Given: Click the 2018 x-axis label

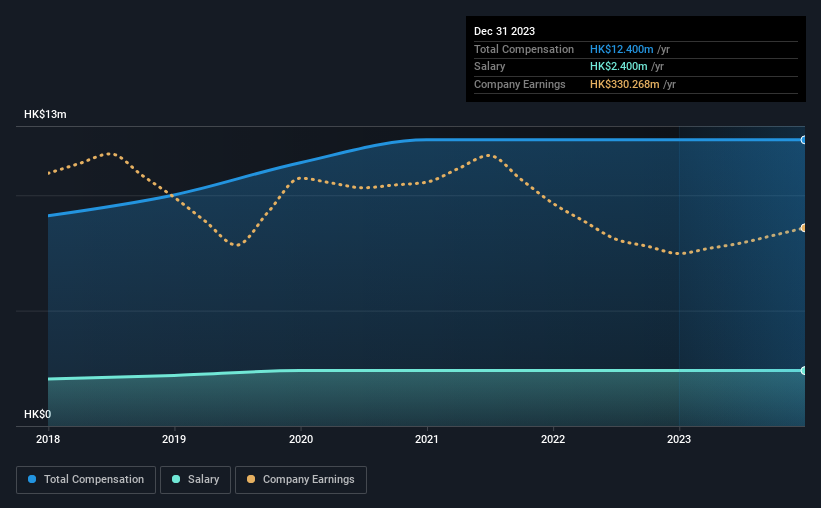Looking at the screenshot, I should tap(48, 439).
